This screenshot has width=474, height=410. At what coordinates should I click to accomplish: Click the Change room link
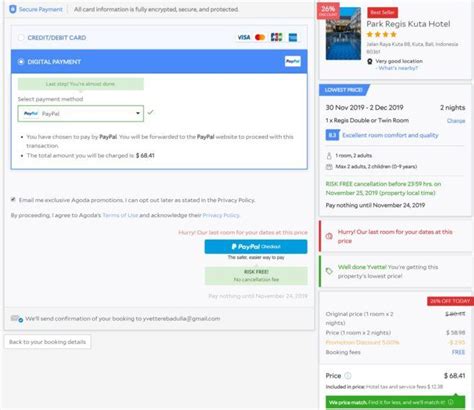click(456, 121)
